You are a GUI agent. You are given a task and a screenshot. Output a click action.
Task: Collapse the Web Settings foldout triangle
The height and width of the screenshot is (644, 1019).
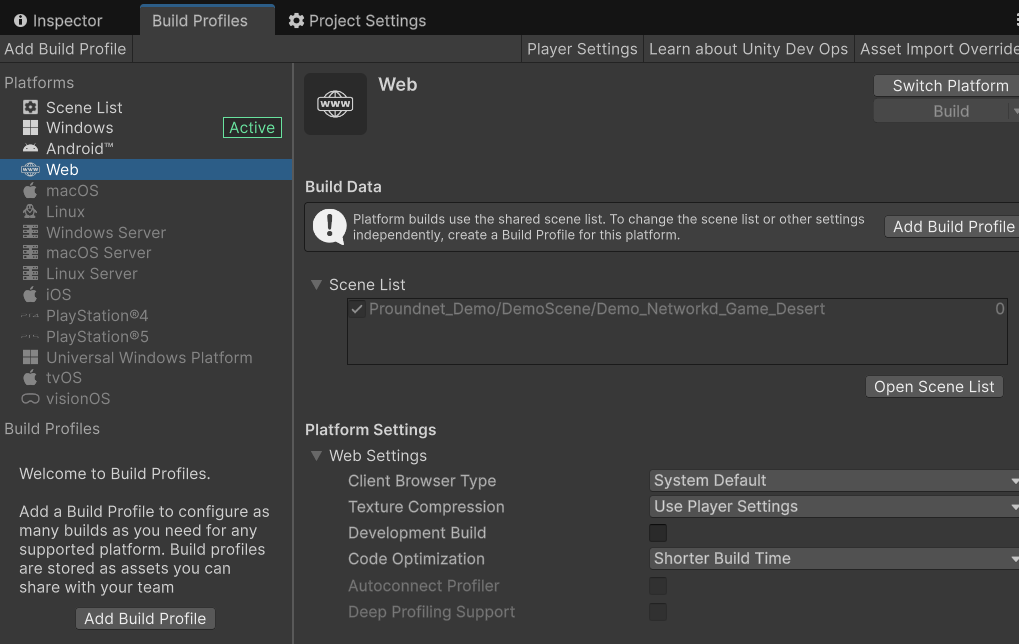click(316, 456)
